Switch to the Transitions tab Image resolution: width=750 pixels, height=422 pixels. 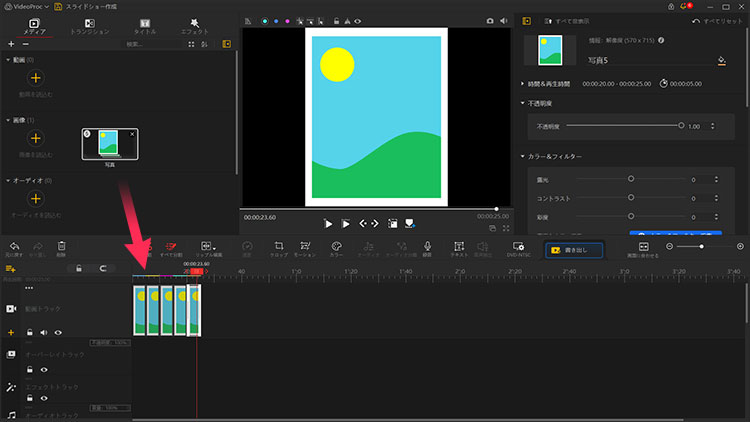(90, 25)
